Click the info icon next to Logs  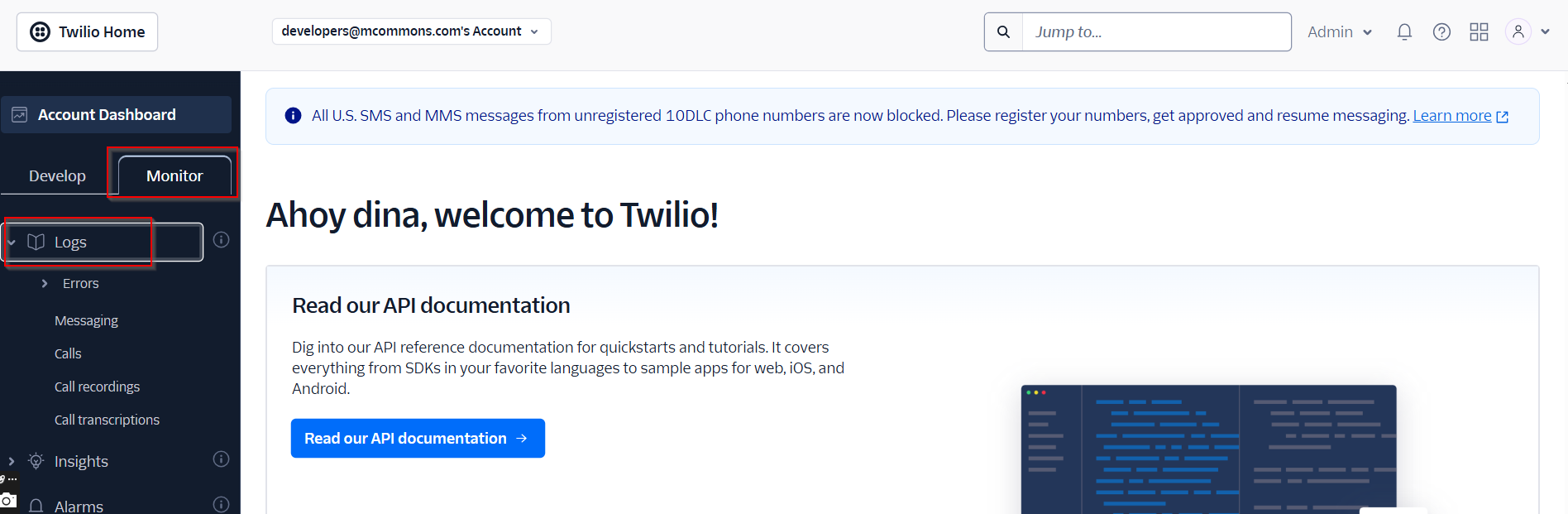[x=221, y=240]
